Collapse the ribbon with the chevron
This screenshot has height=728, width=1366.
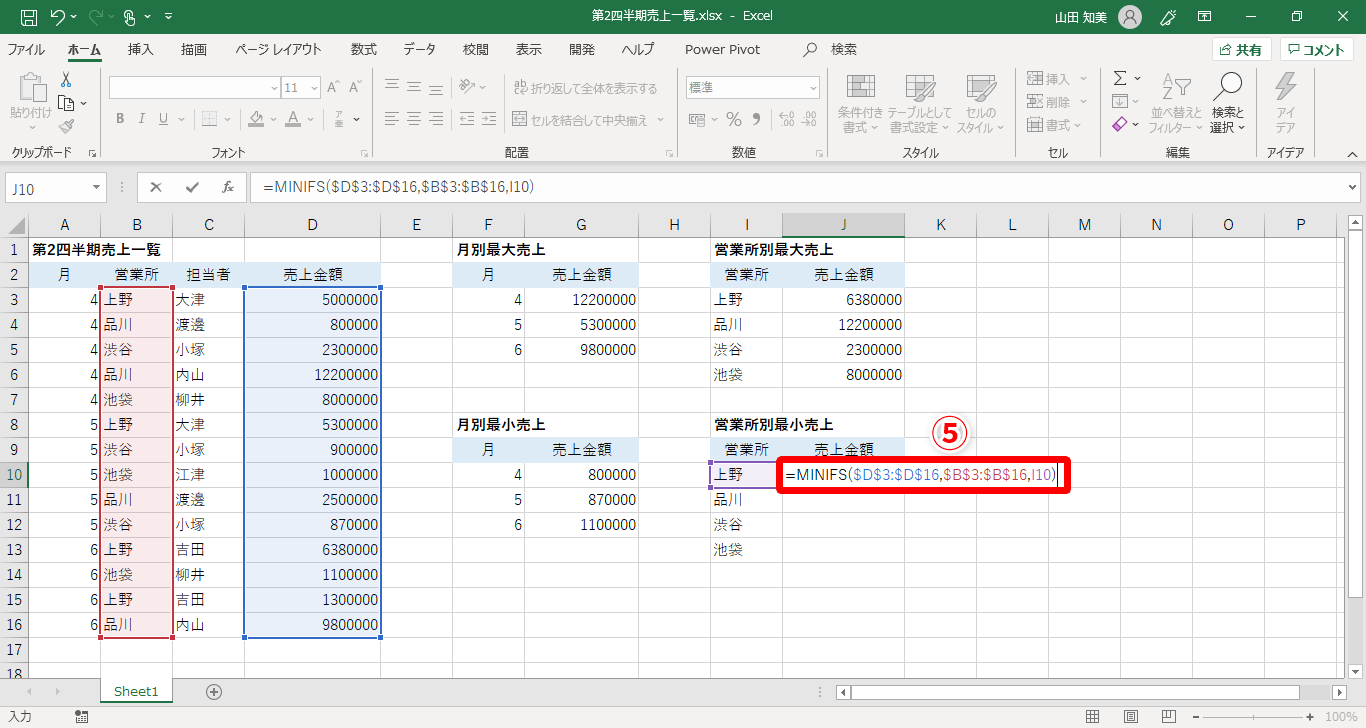[x=1352, y=154]
